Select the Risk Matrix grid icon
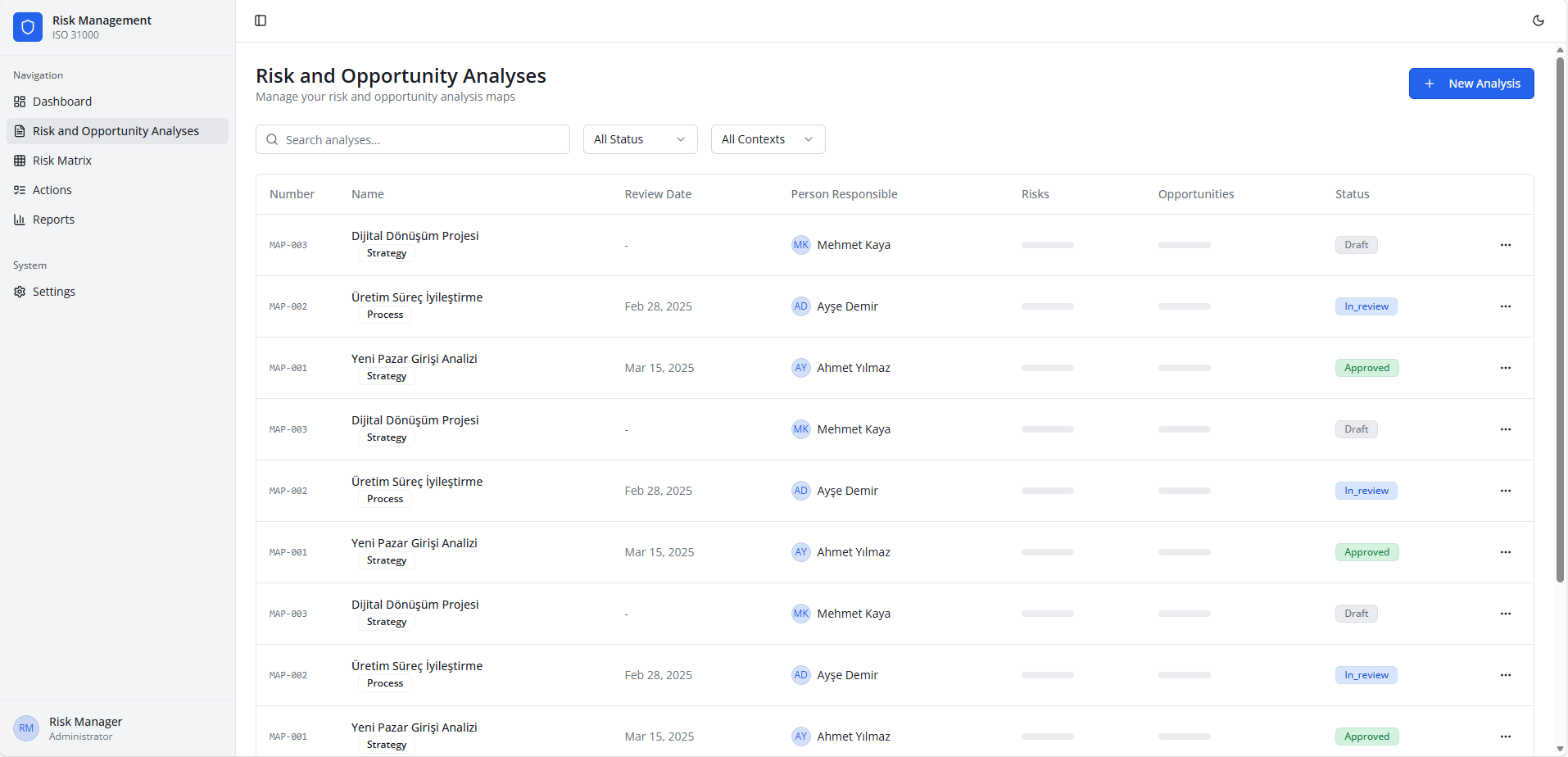 tap(19, 161)
